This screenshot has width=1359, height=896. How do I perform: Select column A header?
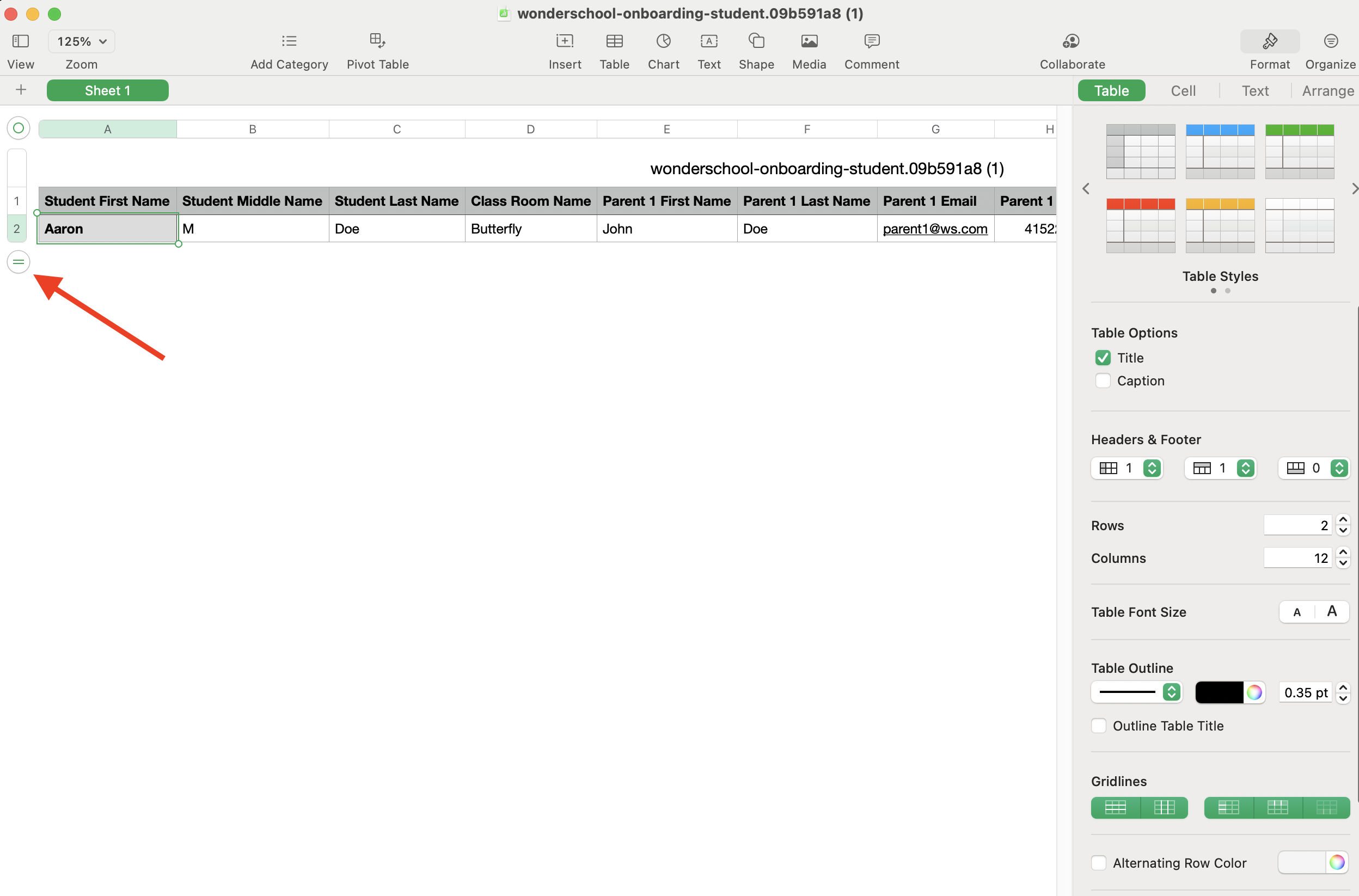(x=107, y=129)
